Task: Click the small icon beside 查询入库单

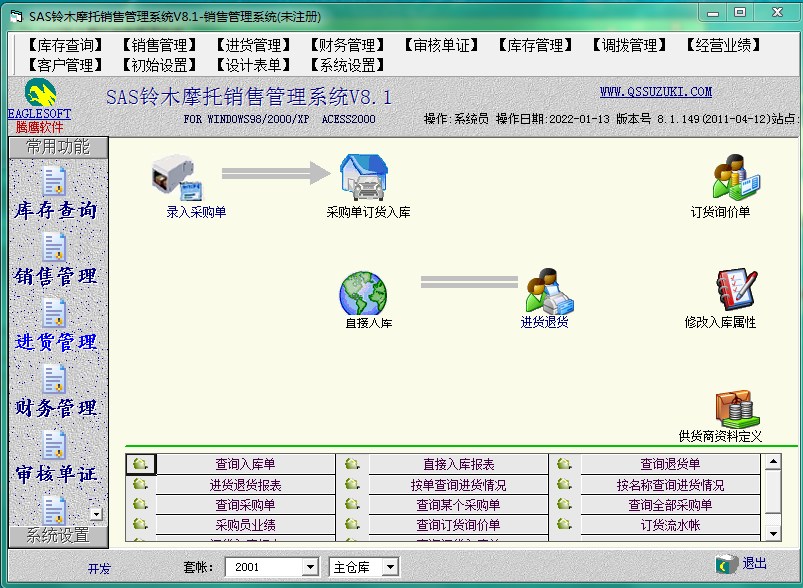Action: tap(140, 464)
